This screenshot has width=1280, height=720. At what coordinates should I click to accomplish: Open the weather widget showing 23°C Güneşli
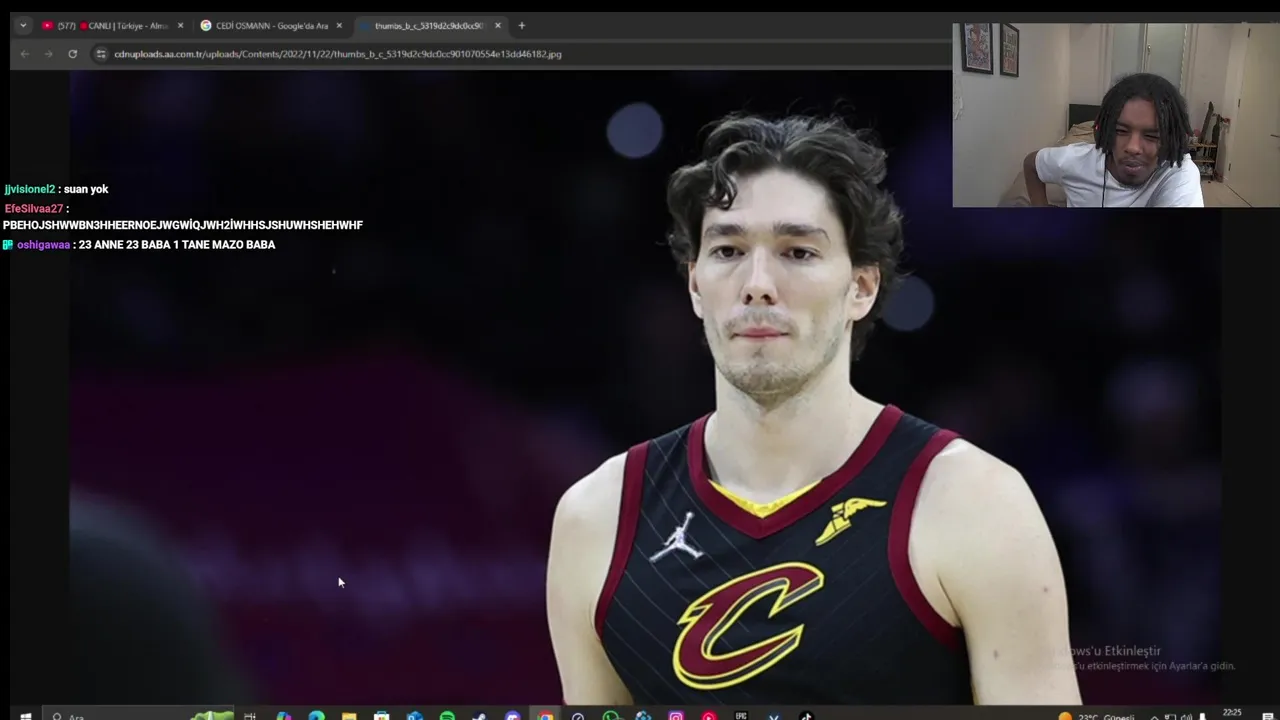point(1097,716)
